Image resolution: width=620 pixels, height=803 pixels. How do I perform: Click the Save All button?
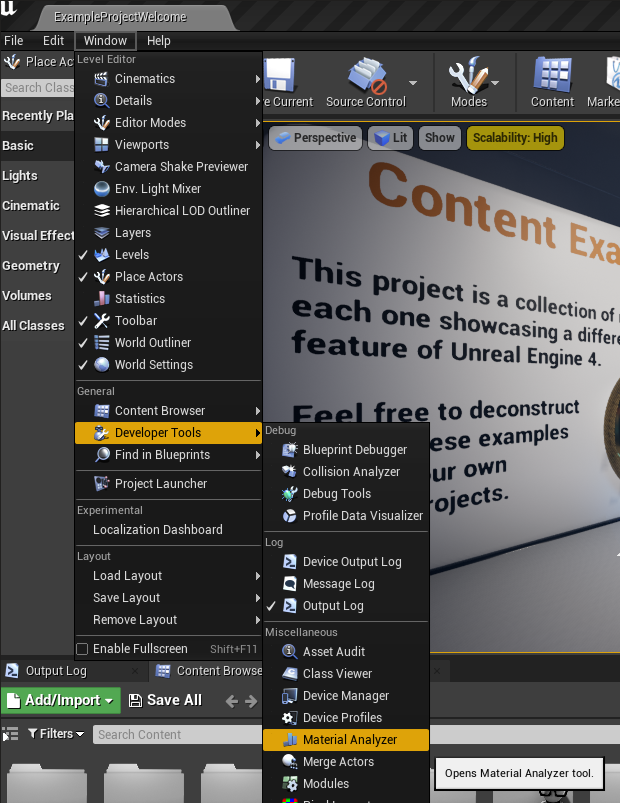pyautogui.click(x=165, y=701)
